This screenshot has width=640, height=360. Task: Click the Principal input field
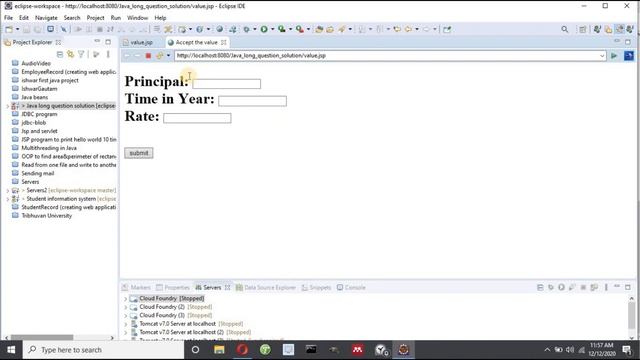(227, 84)
